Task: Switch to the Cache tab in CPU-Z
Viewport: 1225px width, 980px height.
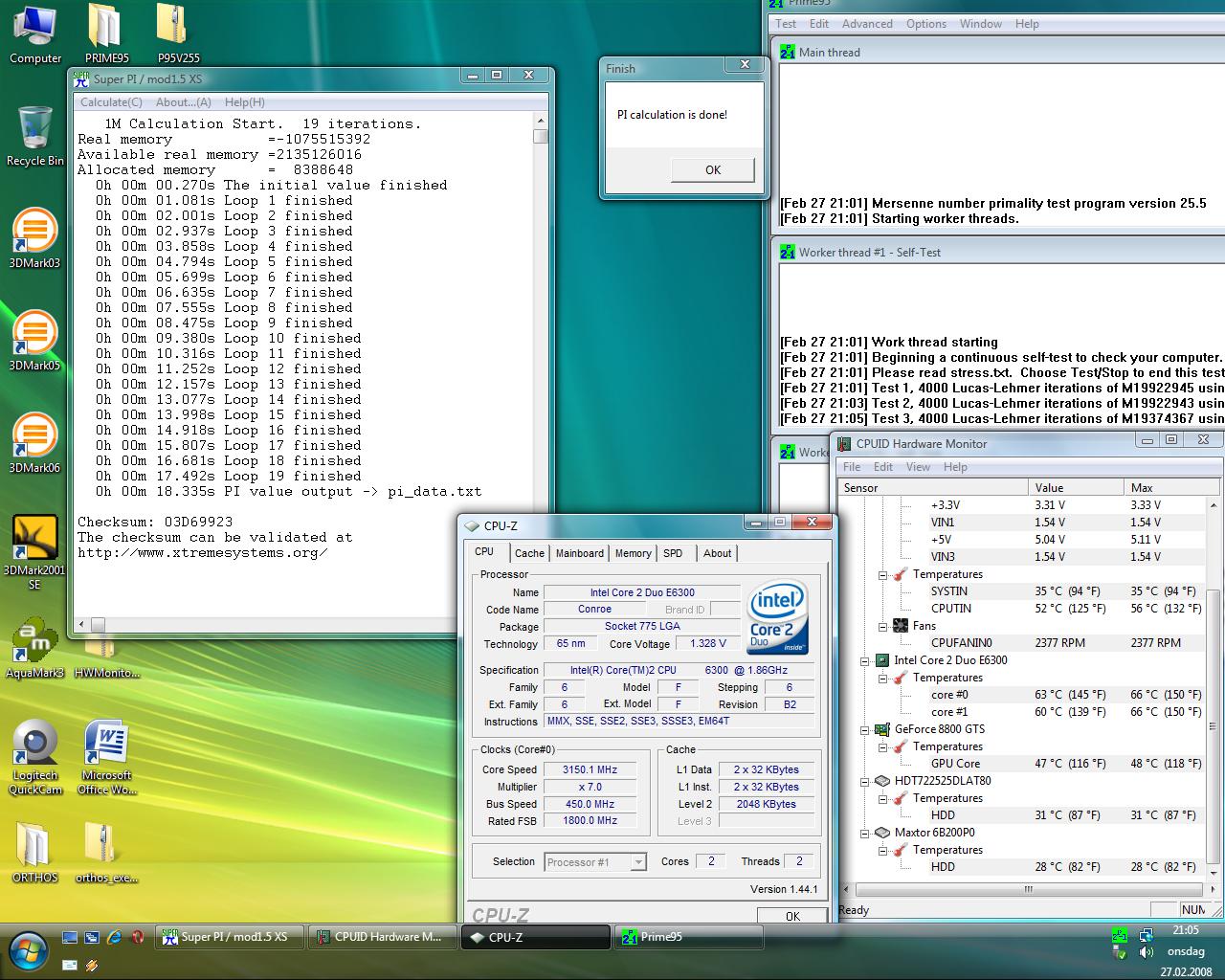Action: click(529, 553)
